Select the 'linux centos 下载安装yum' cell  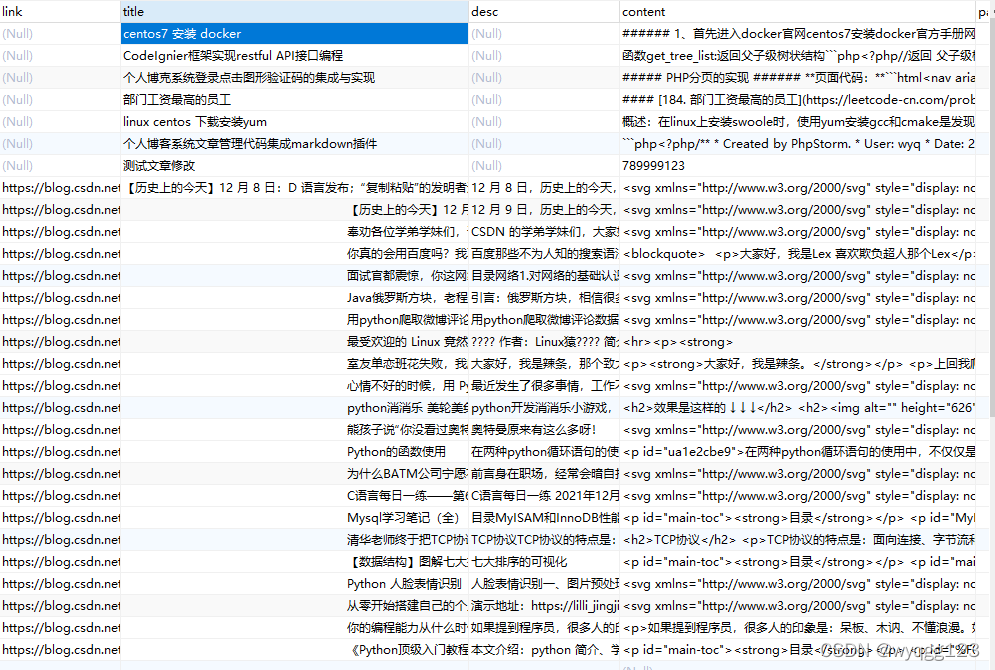pyautogui.click(x=294, y=122)
